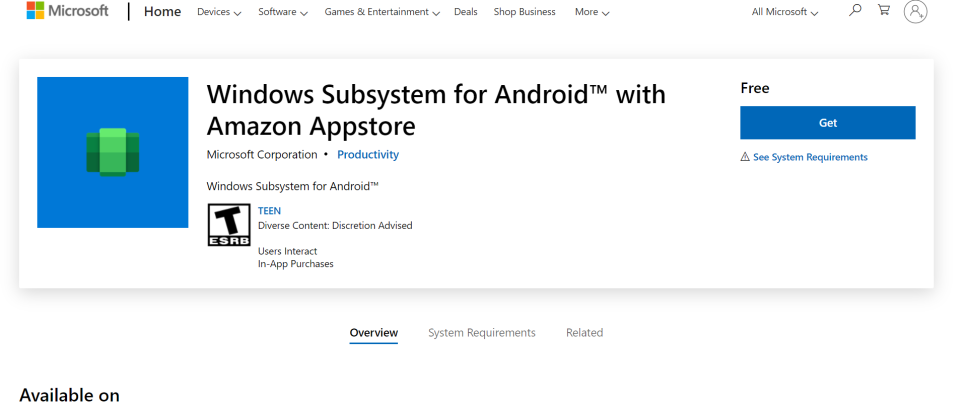Viewport: 966px width, 411px height.
Task: Open the search magnifier icon
Action: tap(854, 10)
